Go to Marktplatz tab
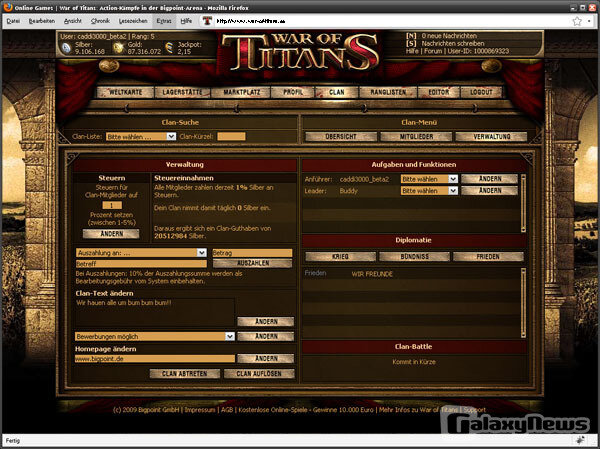The height and width of the screenshot is (449, 600). 241,92
